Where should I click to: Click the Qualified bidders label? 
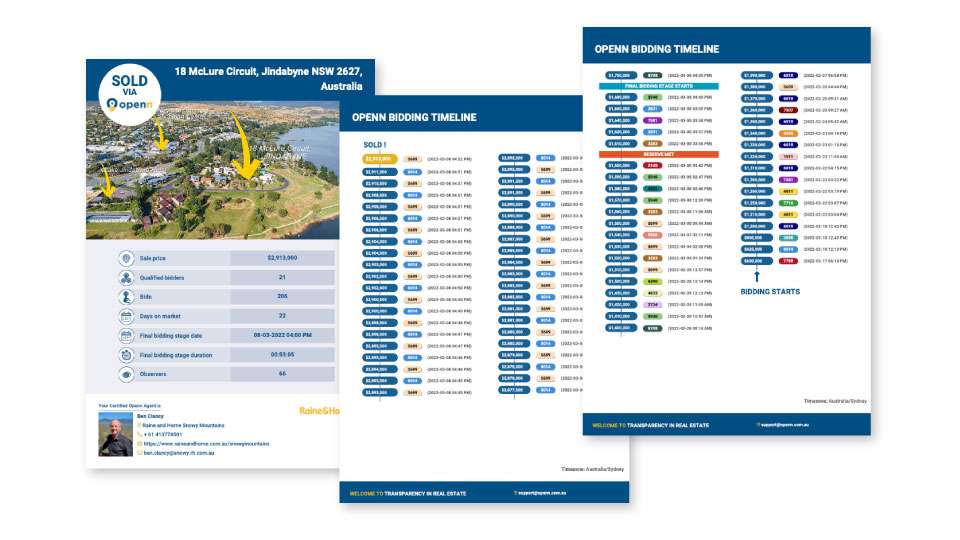[x=162, y=278]
